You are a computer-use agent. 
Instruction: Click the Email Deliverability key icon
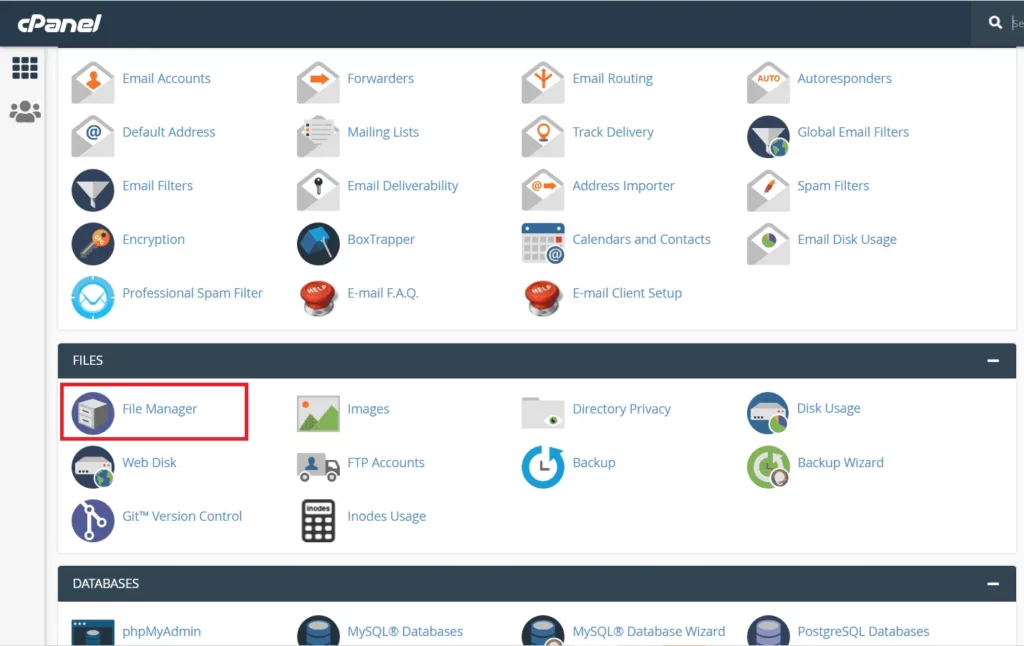(x=318, y=190)
